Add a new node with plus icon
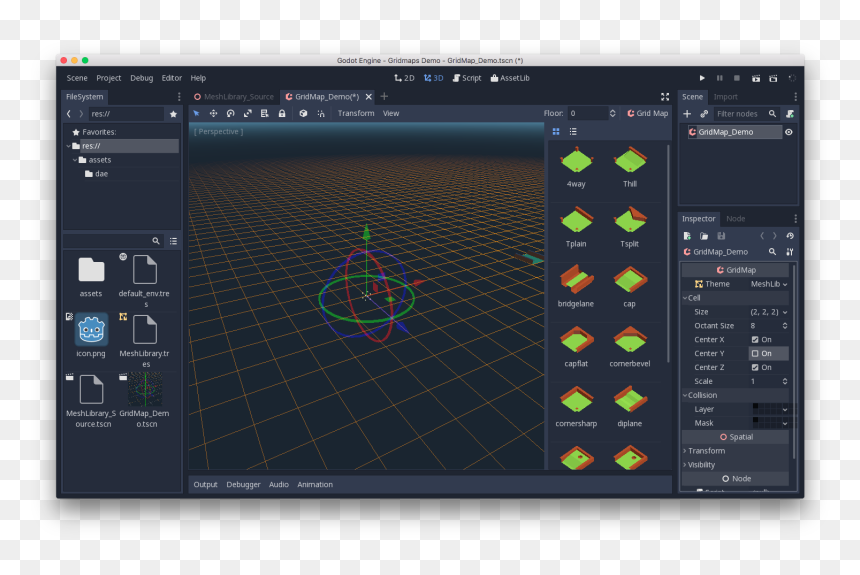This screenshot has height=575, width=860. 687,114
